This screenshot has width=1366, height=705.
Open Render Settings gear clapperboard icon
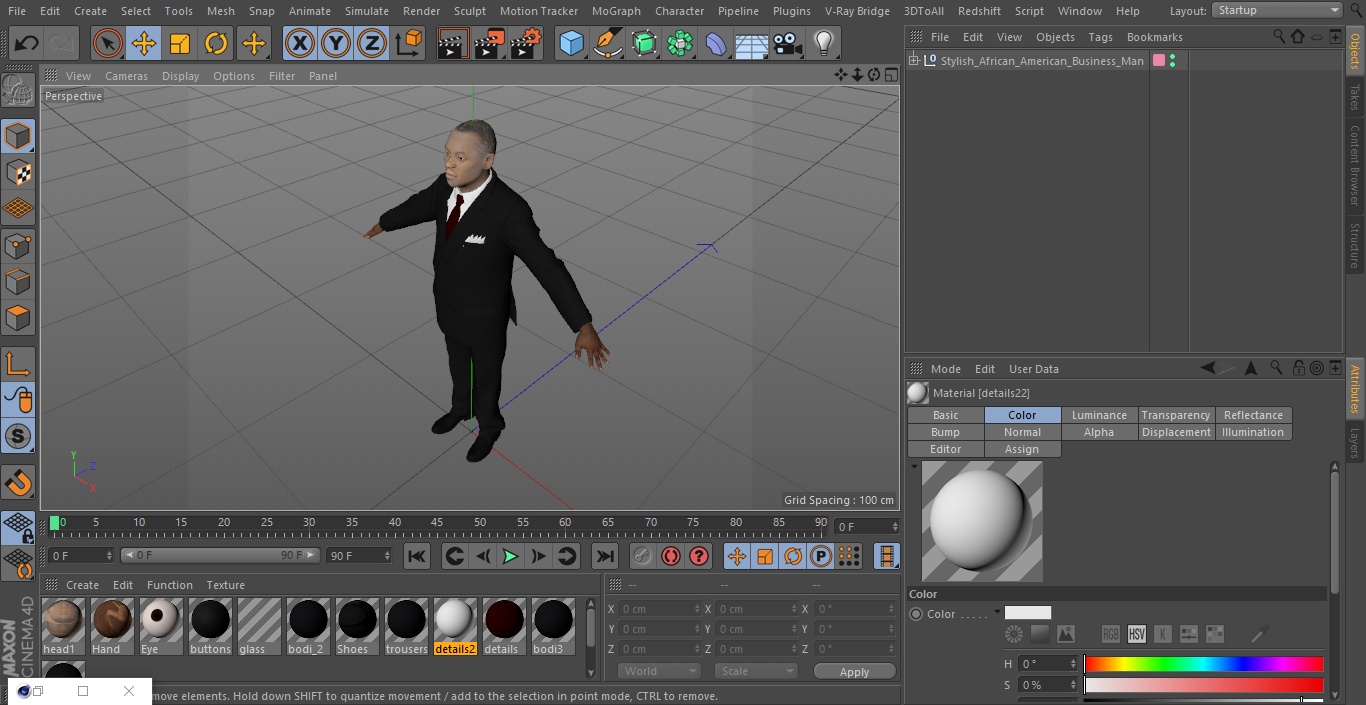526,43
